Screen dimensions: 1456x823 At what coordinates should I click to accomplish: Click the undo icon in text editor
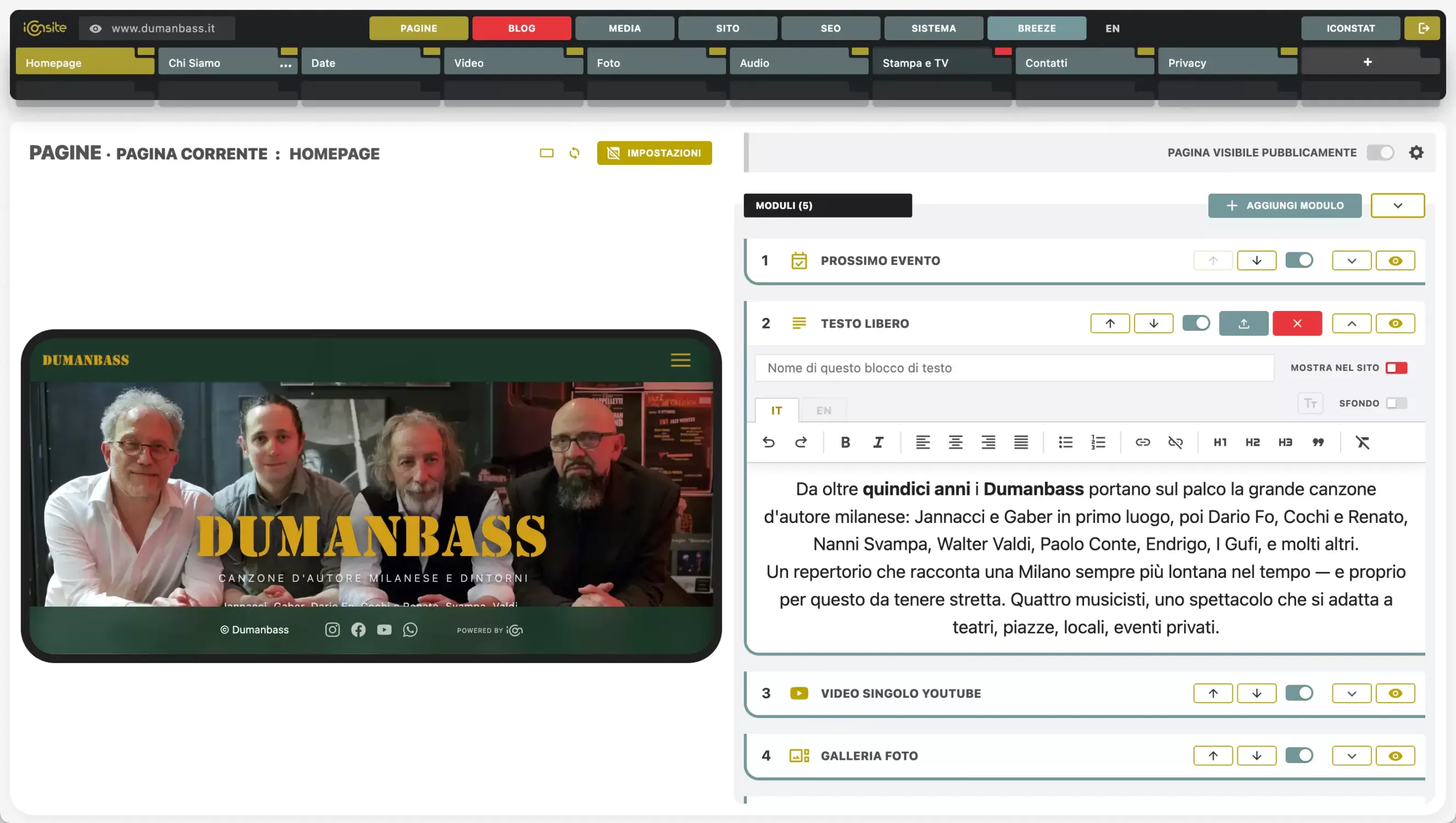click(x=768, y=442)
